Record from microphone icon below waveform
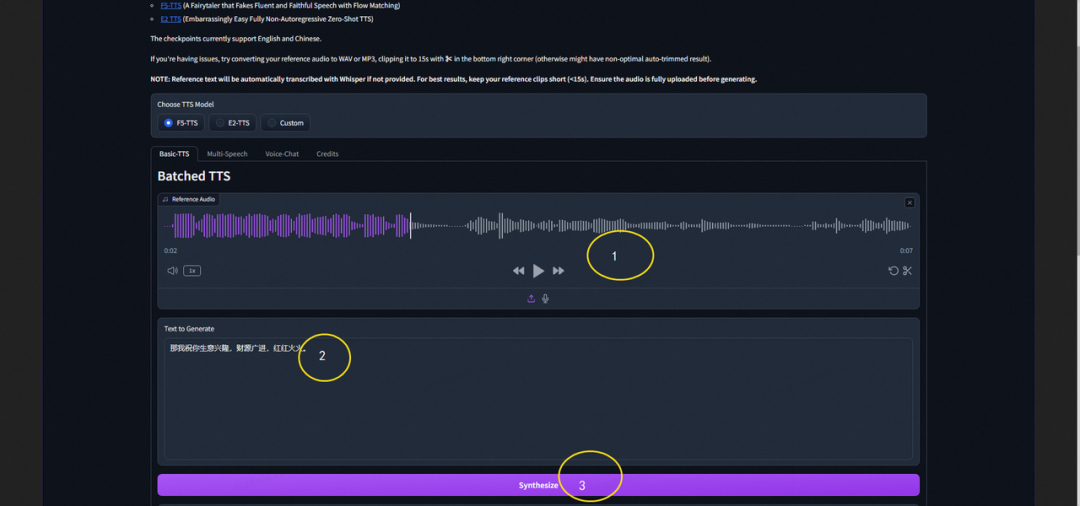The width and height of the screenshot is (1080, 506). pos(545,299)
